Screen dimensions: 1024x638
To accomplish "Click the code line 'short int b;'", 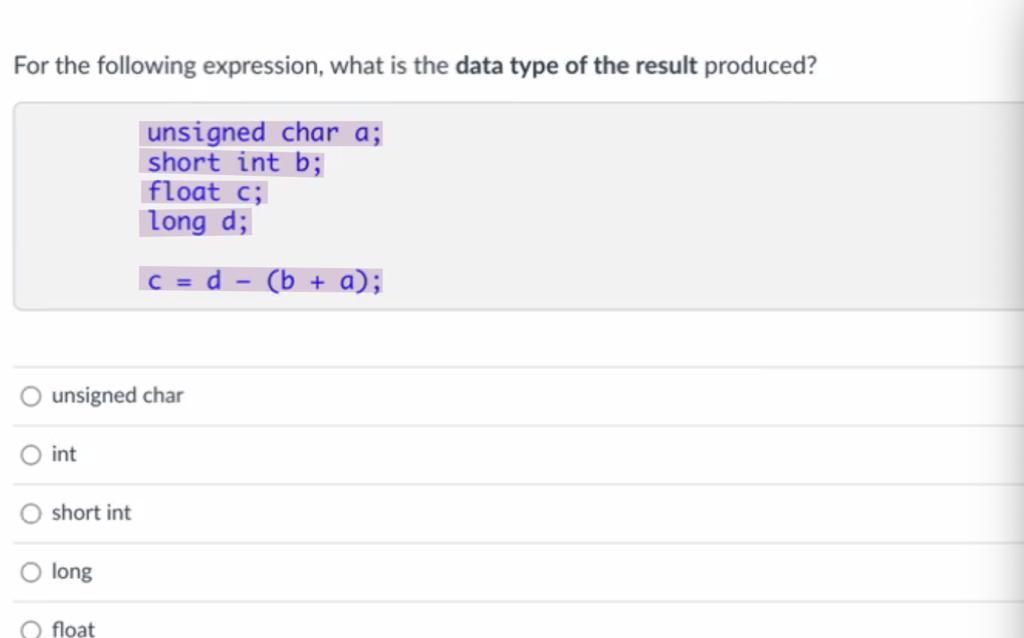I will coord(232,163).
